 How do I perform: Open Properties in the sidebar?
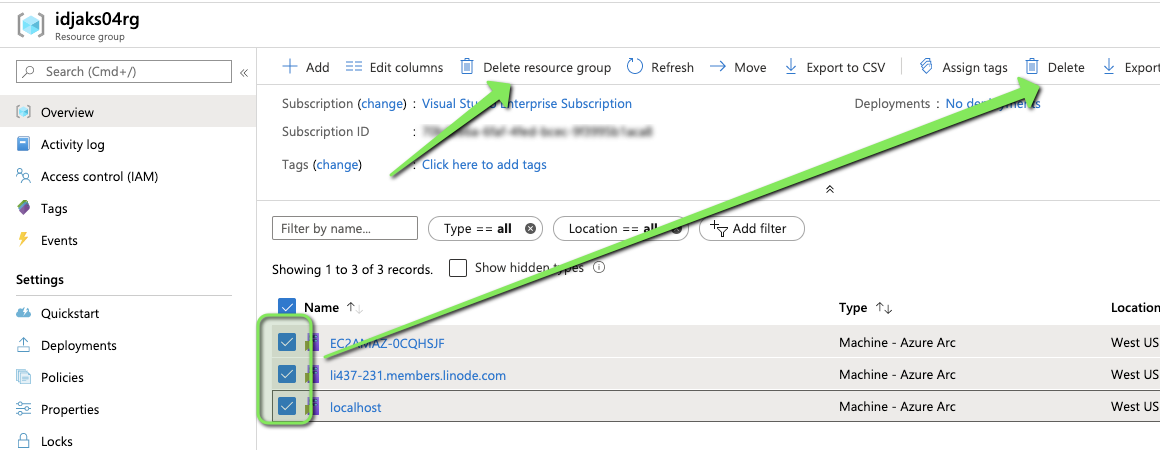pyautogui.click(x=70, y=409)
